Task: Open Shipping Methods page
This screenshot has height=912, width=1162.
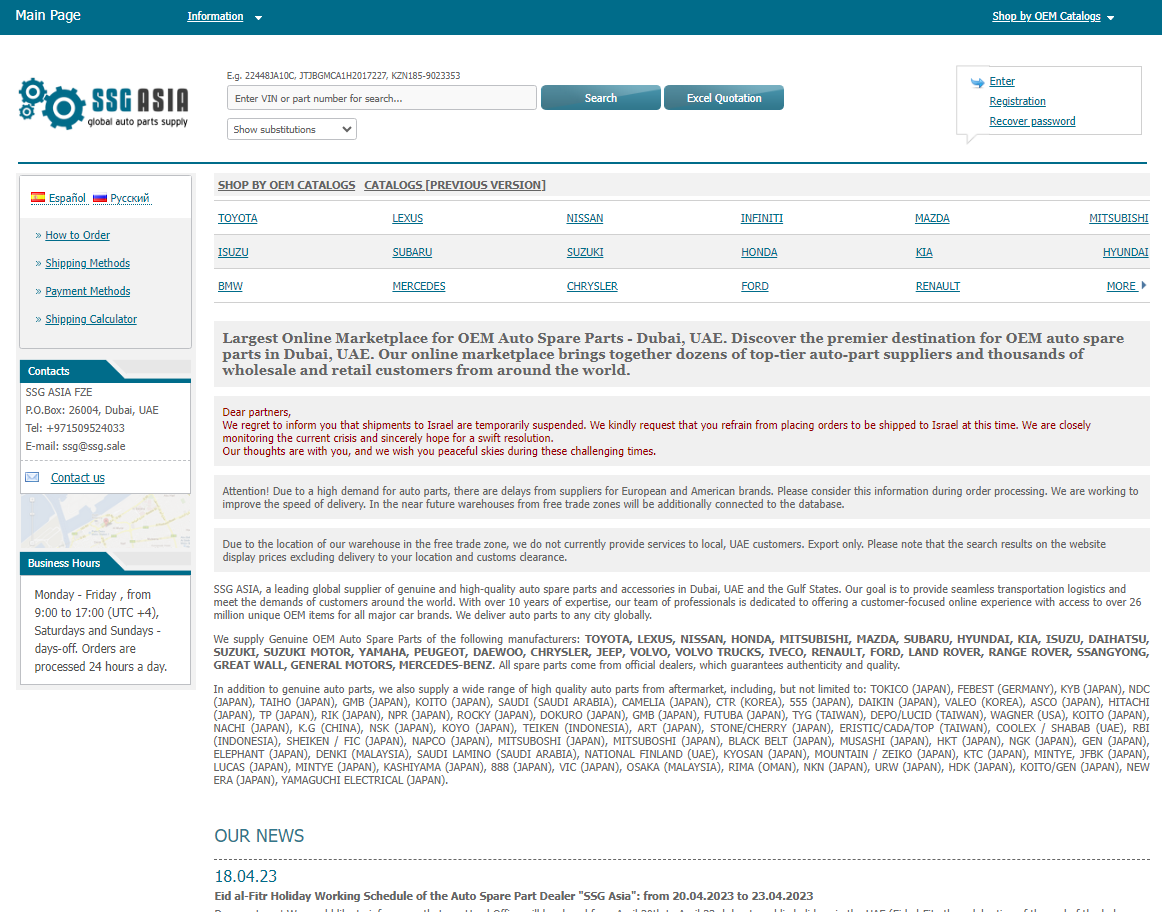Action: click(87, 263)
